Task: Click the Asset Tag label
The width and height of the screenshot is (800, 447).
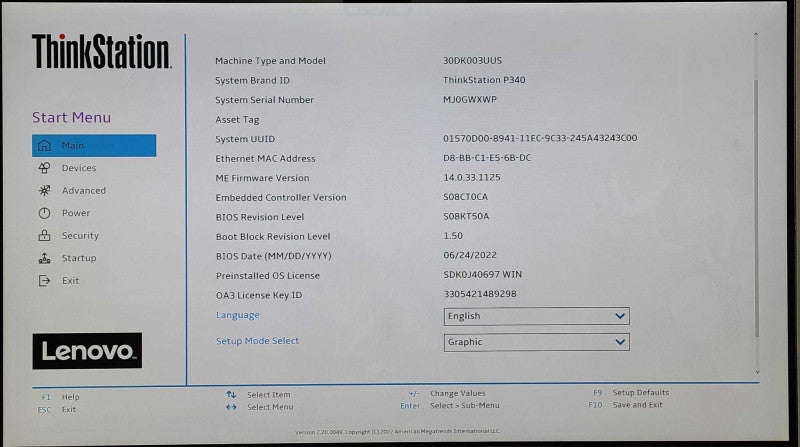Action: (237, 119)
